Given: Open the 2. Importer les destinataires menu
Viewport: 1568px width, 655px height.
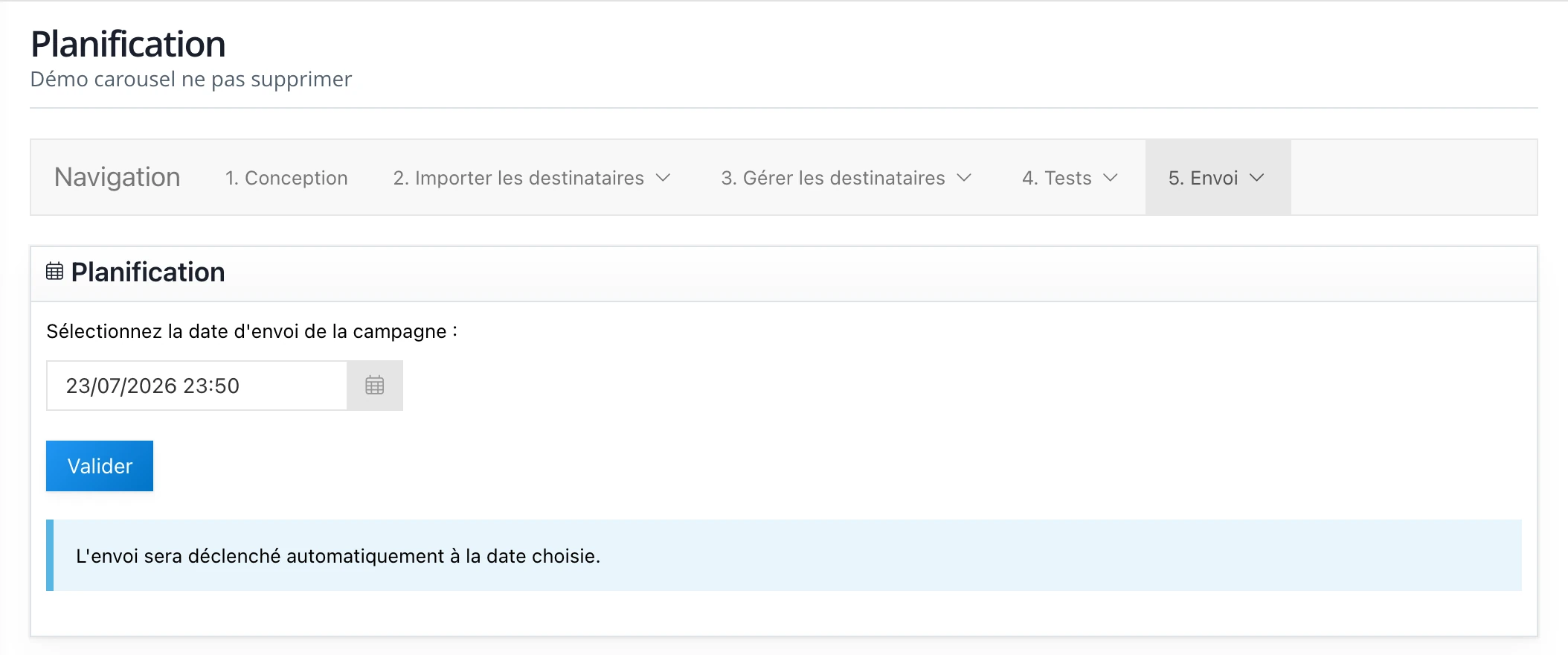Looking at the screenshot, I should coord(532,178).
